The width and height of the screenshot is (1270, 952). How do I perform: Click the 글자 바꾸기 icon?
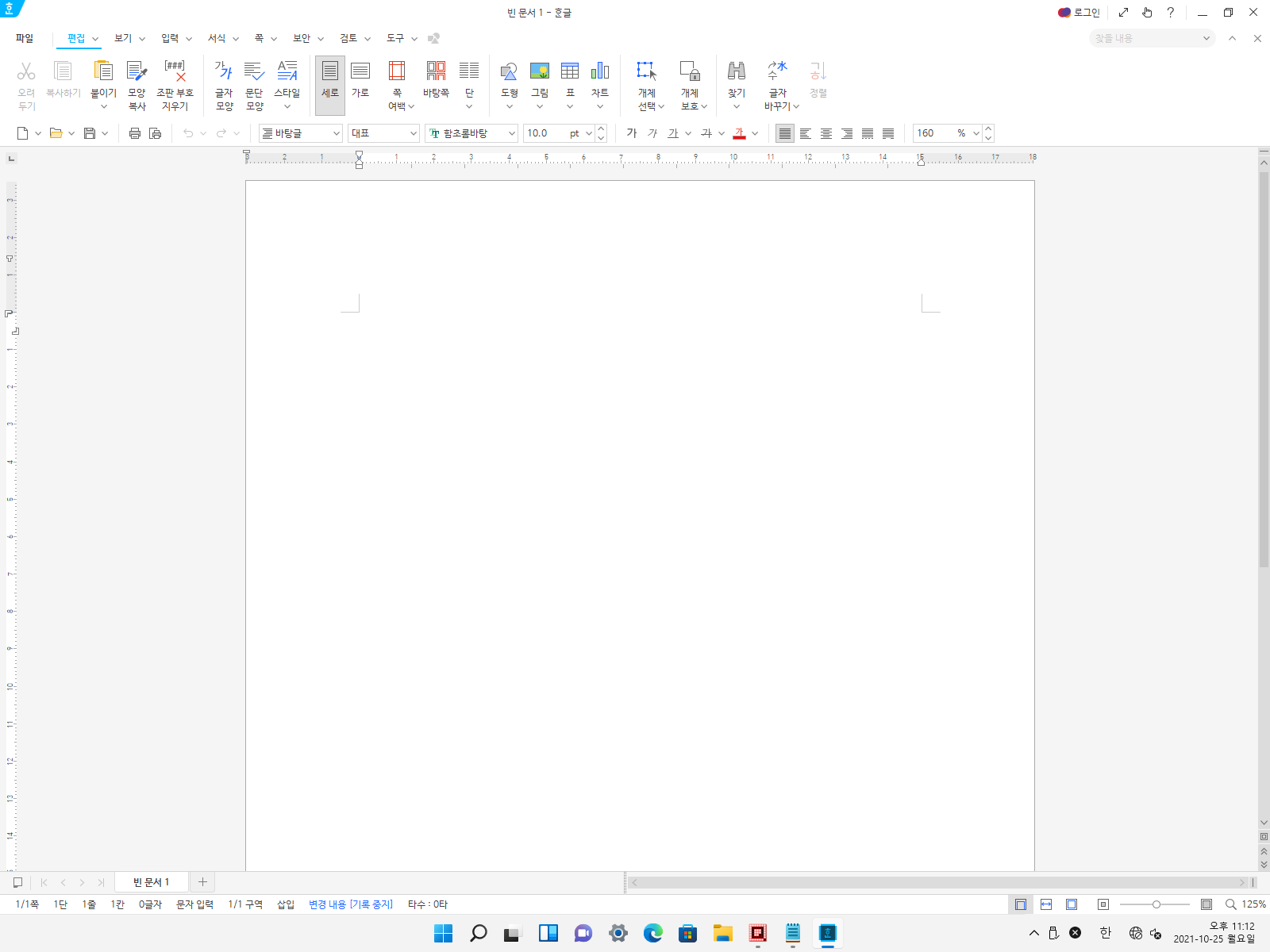(x=777, y=71)
